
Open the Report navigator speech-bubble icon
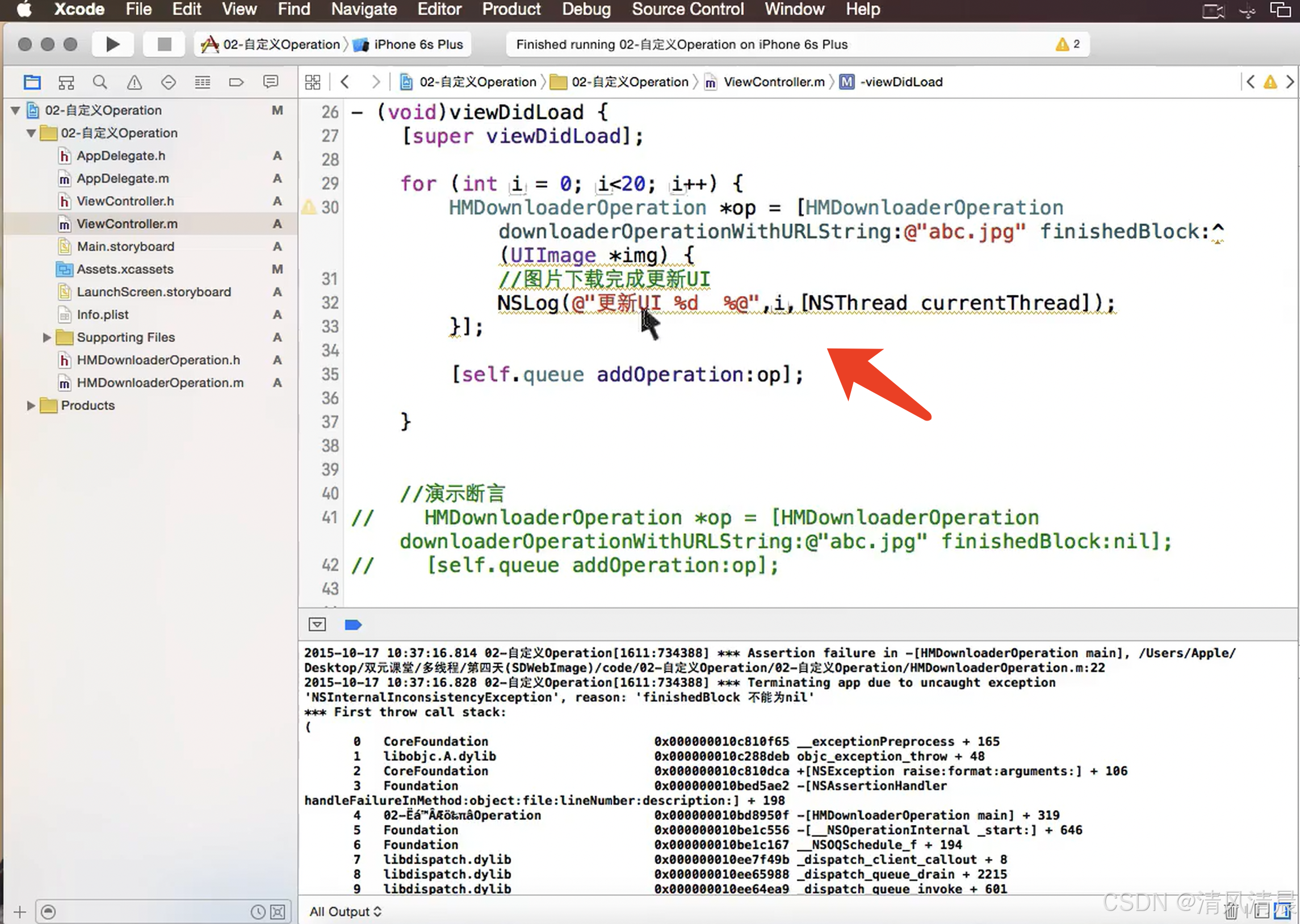pyautogui.click(x=270, y=82)
